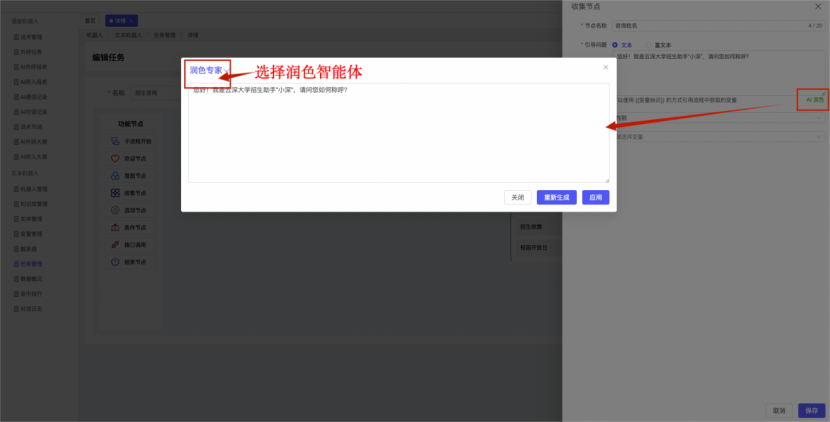Image resolution: width=830 pixels, height=422 pixels.
Task: Open 任务管理 in the left sidebar
Action: (x=31, y=264)
